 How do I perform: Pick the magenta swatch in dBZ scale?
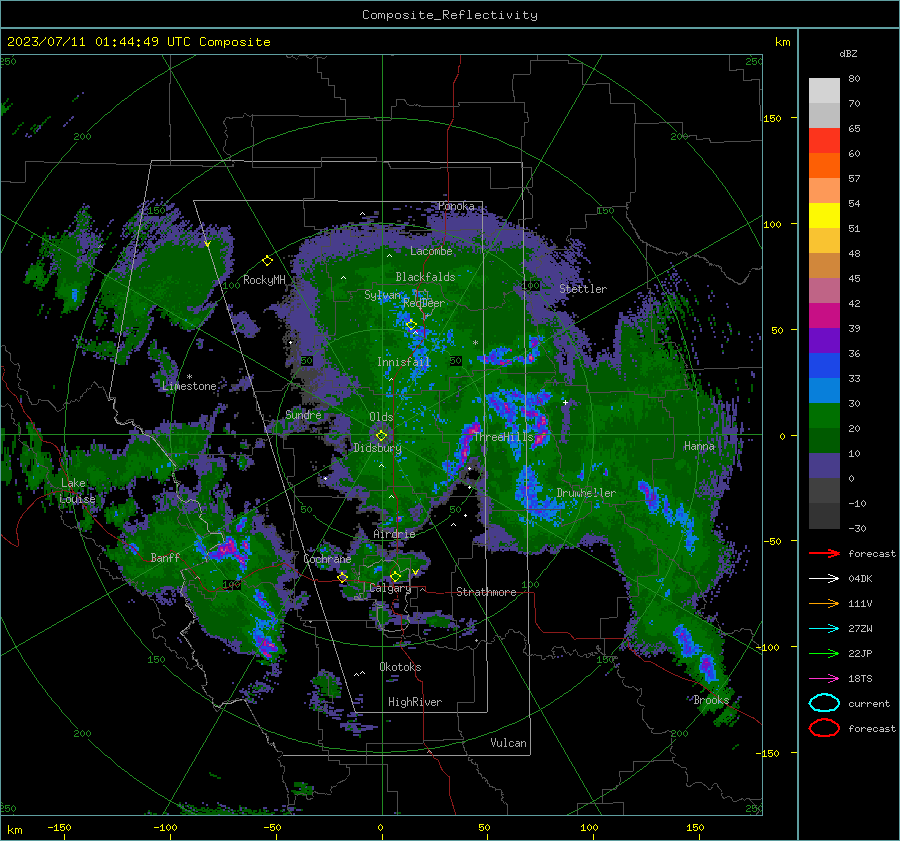[824, 315]
